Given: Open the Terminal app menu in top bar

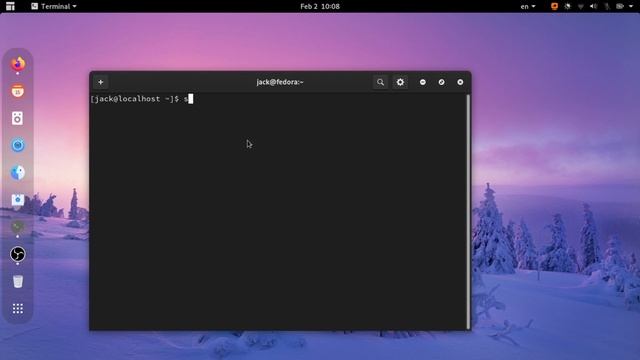Looking at the screenshot, I should tap(54, 6).
